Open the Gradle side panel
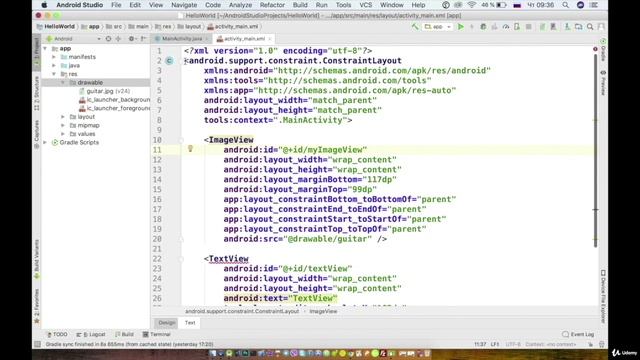 [x=603, y=51]
